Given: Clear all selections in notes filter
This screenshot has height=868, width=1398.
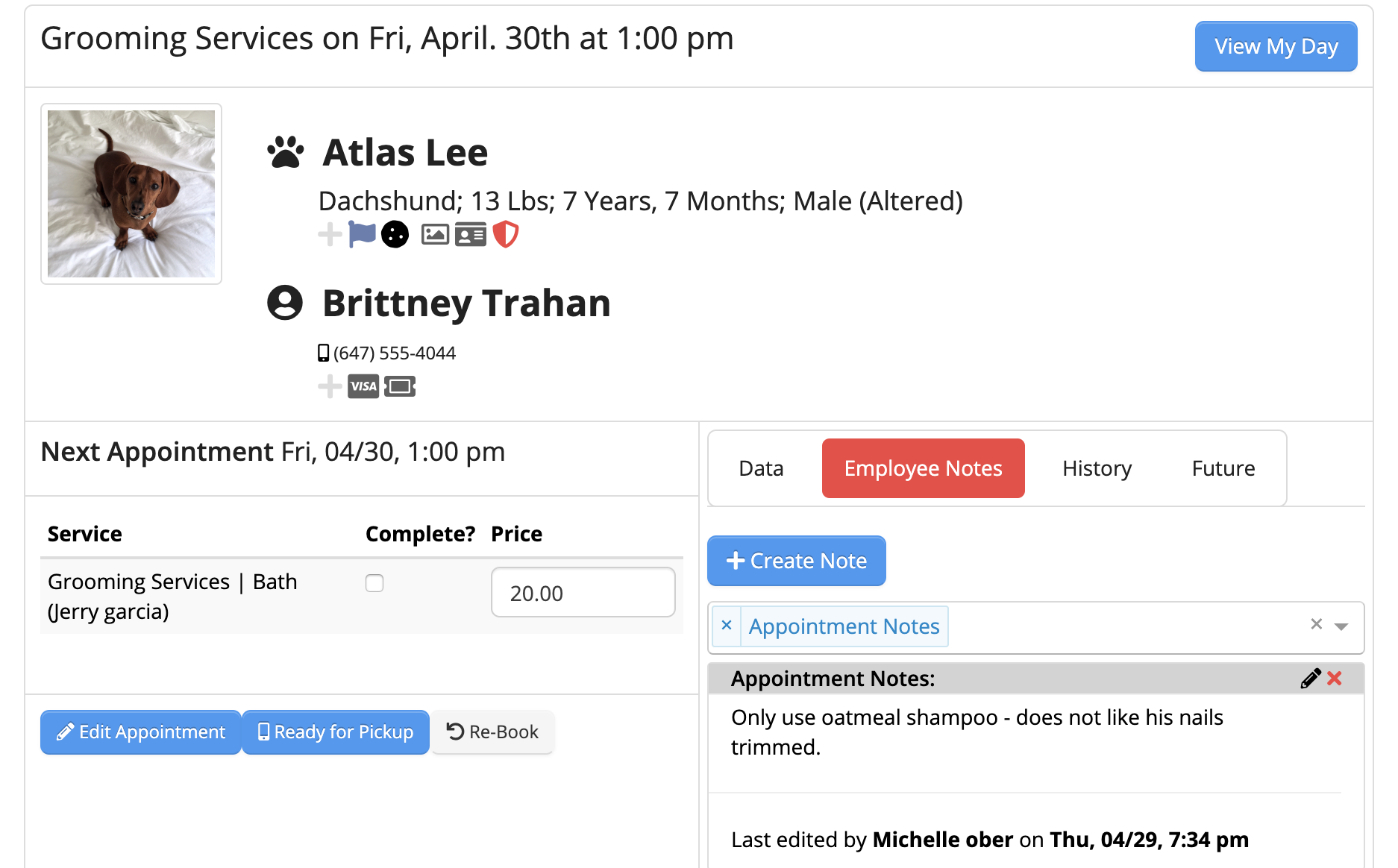Looking at the screenshot, I should point(1317,624).
